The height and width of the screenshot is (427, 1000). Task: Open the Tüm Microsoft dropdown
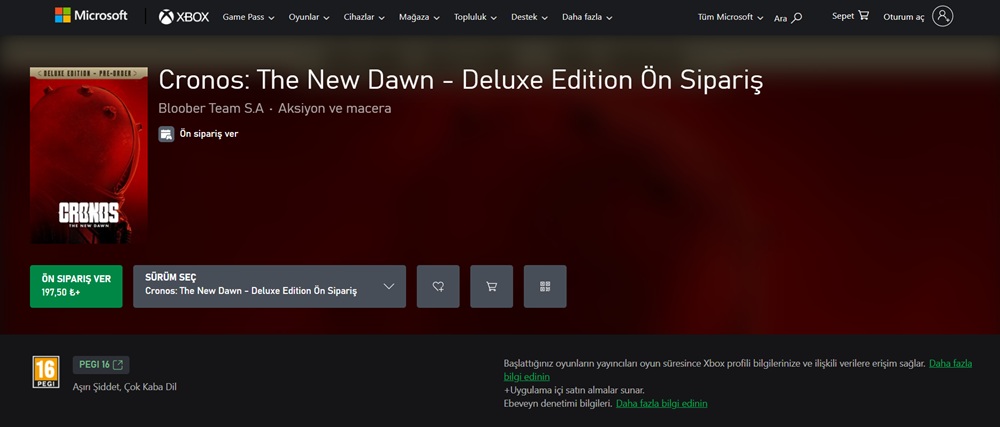(730, 18)
